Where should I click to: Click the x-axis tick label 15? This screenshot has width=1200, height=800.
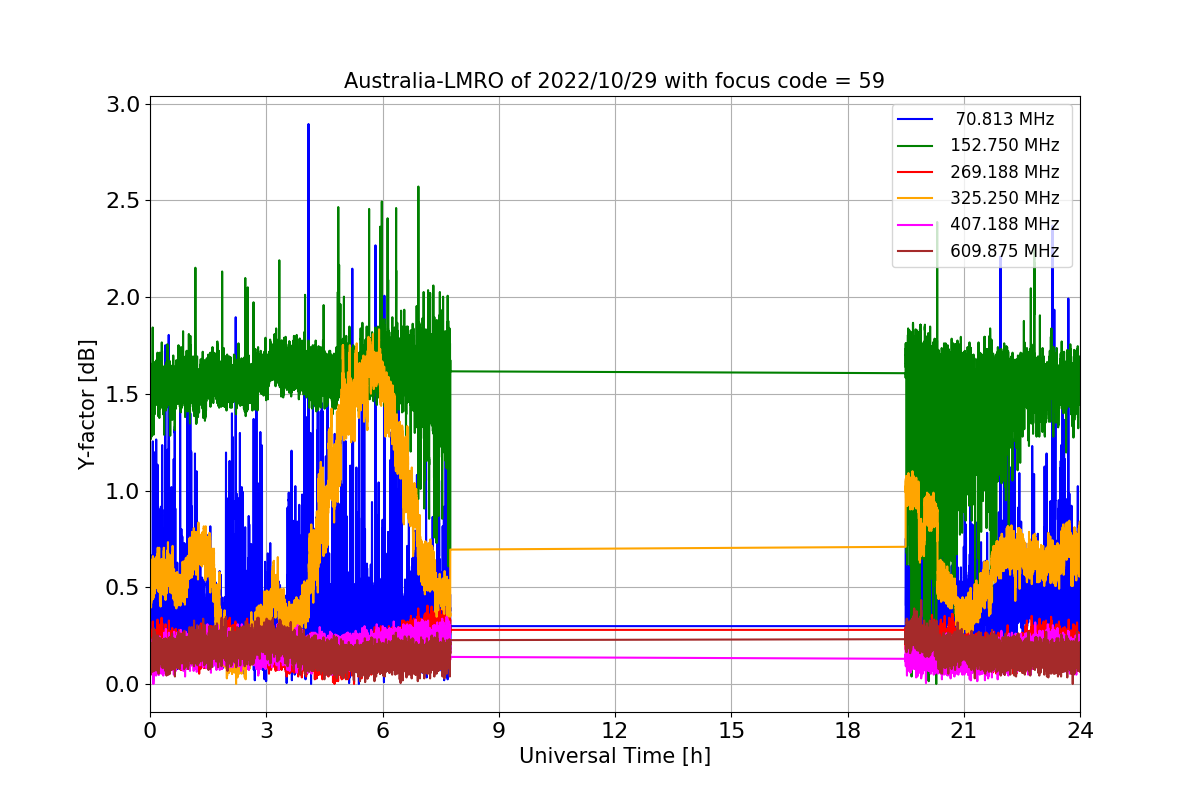(731, 730)
